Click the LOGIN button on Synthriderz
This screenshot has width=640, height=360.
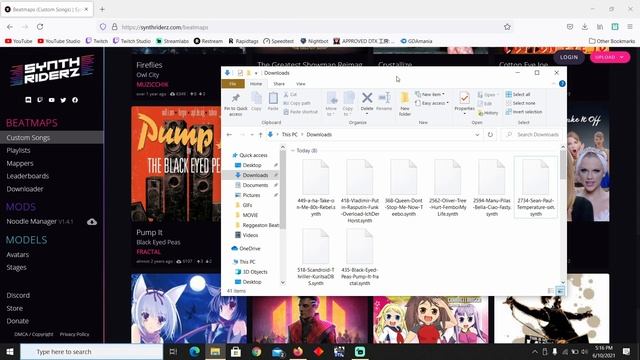(569, 58)
